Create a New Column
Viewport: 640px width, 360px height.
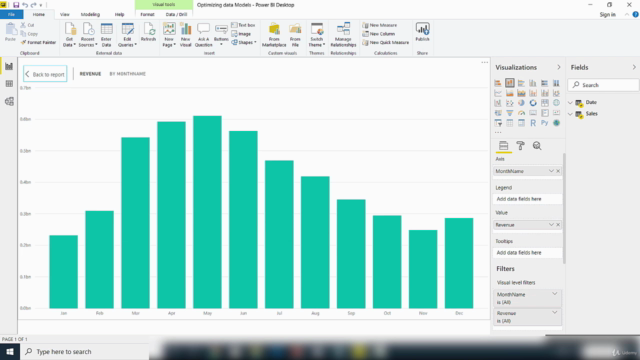(x=379, y=34)
